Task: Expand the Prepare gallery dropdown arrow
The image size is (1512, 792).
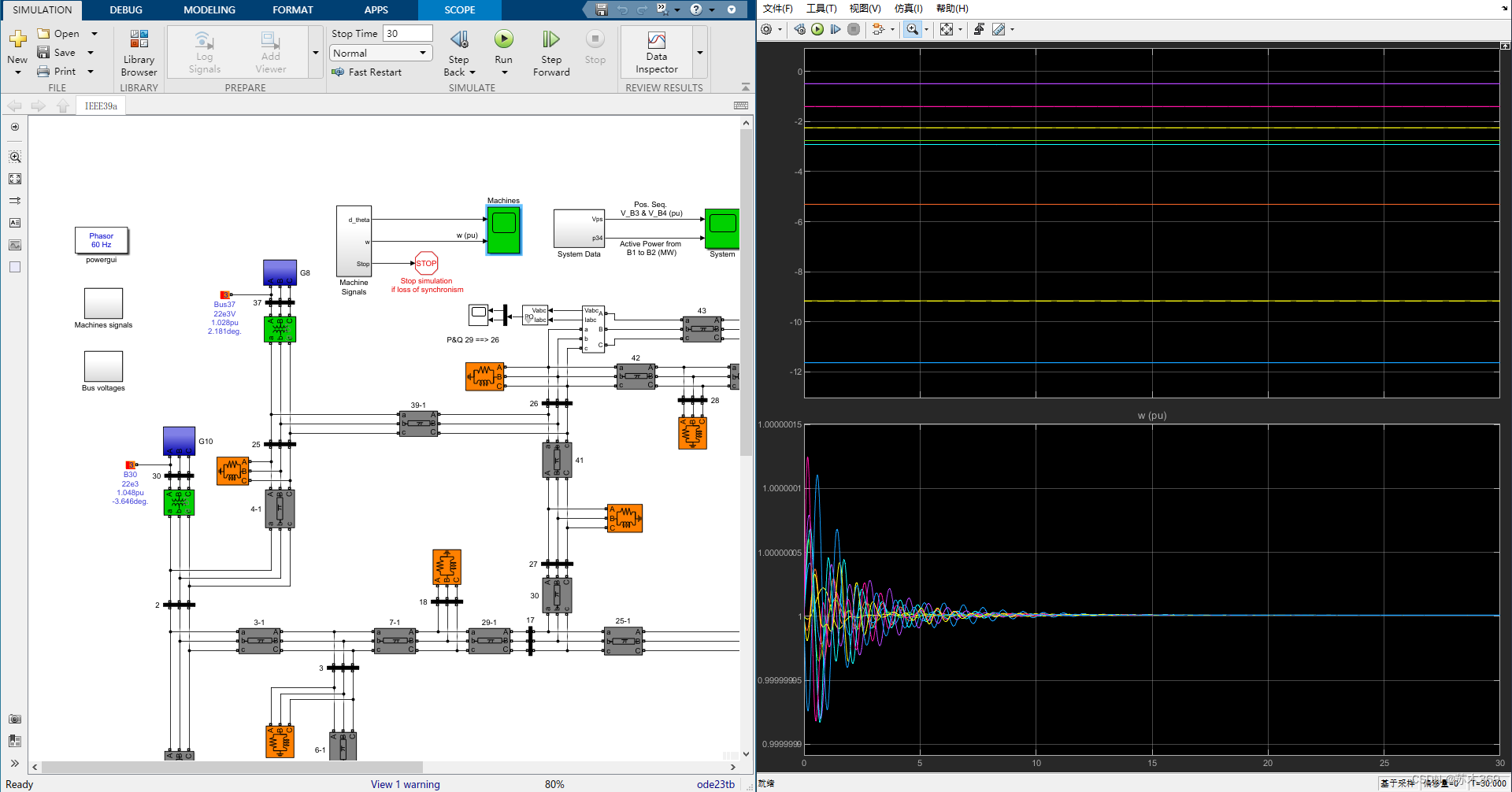Action: [x=316, y=53]
